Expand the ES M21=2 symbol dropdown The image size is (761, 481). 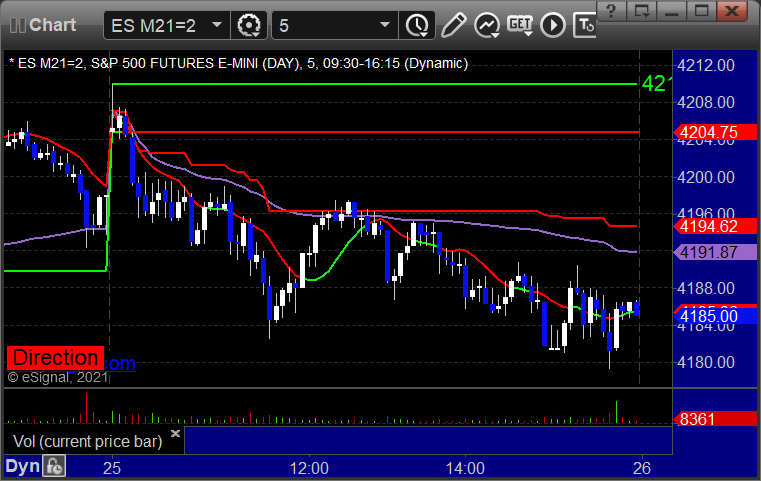[217, 25]
